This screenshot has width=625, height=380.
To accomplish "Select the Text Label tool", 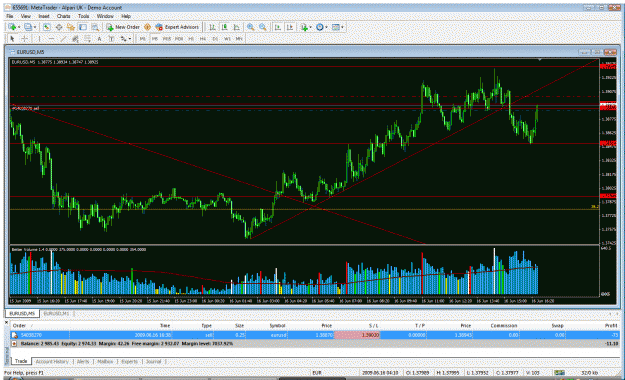I will point(112,39).
